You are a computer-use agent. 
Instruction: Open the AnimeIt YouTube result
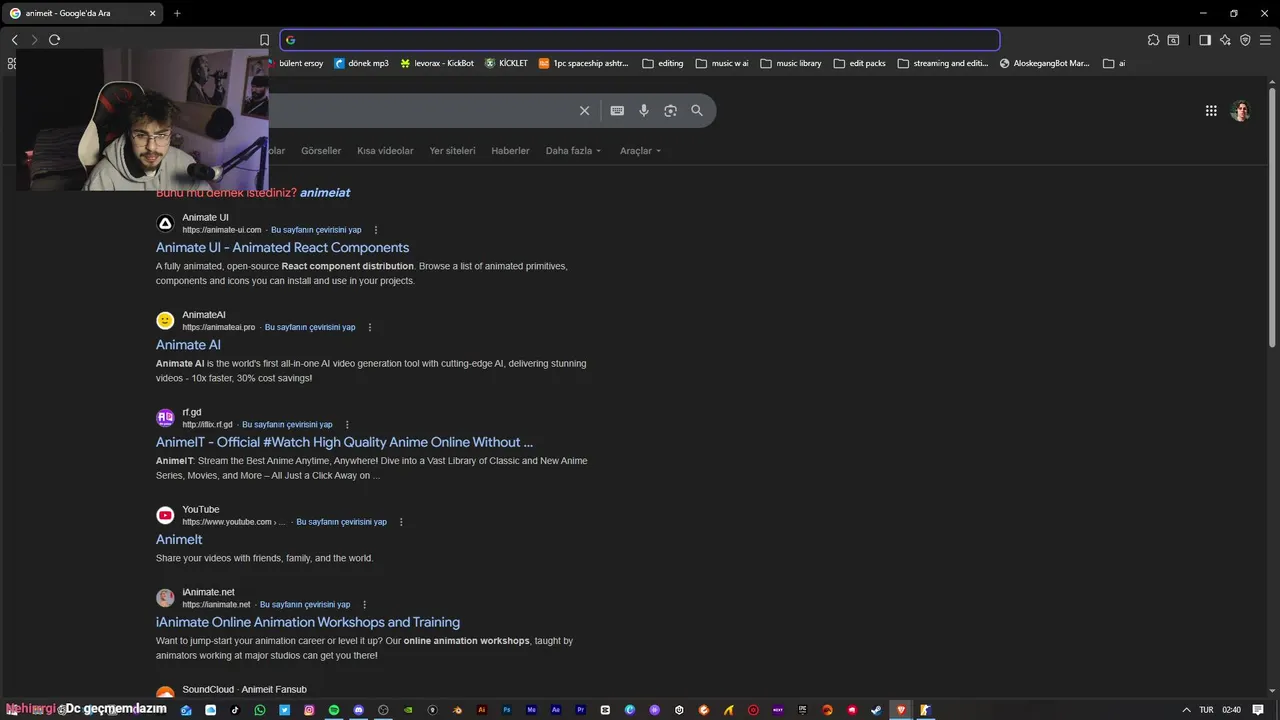coord(179,540)
